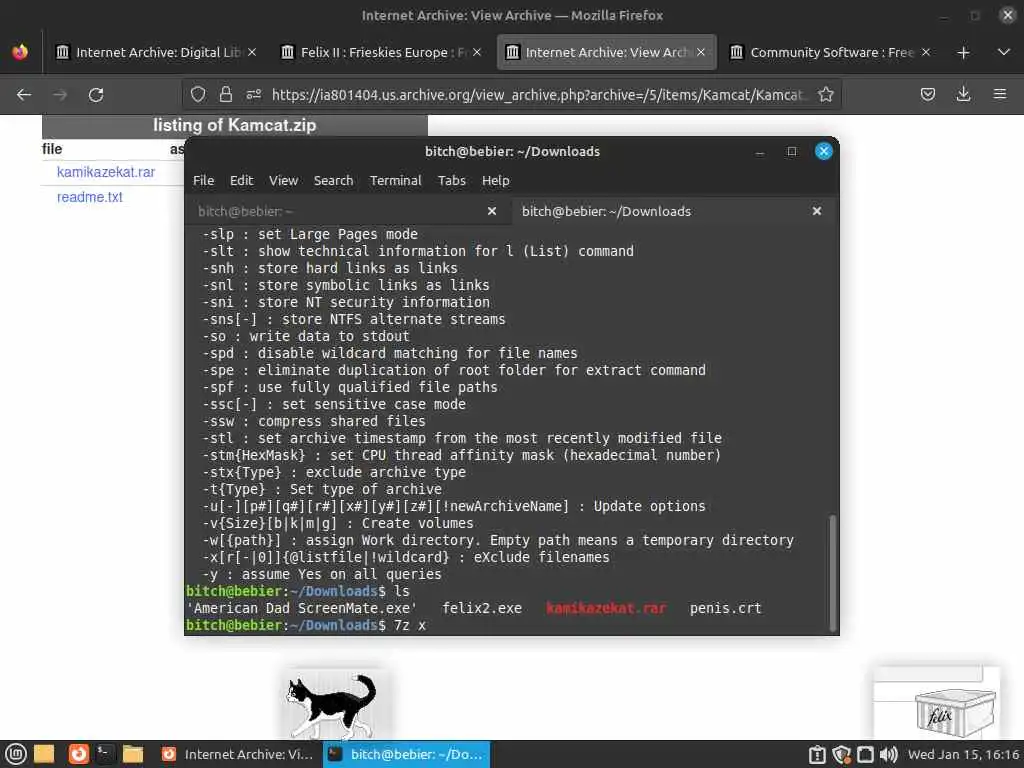The height and width of the screenshot is (768, 1024).
Task: Click the felix2.exe filename in terminal output
Action: pos(482,608)
